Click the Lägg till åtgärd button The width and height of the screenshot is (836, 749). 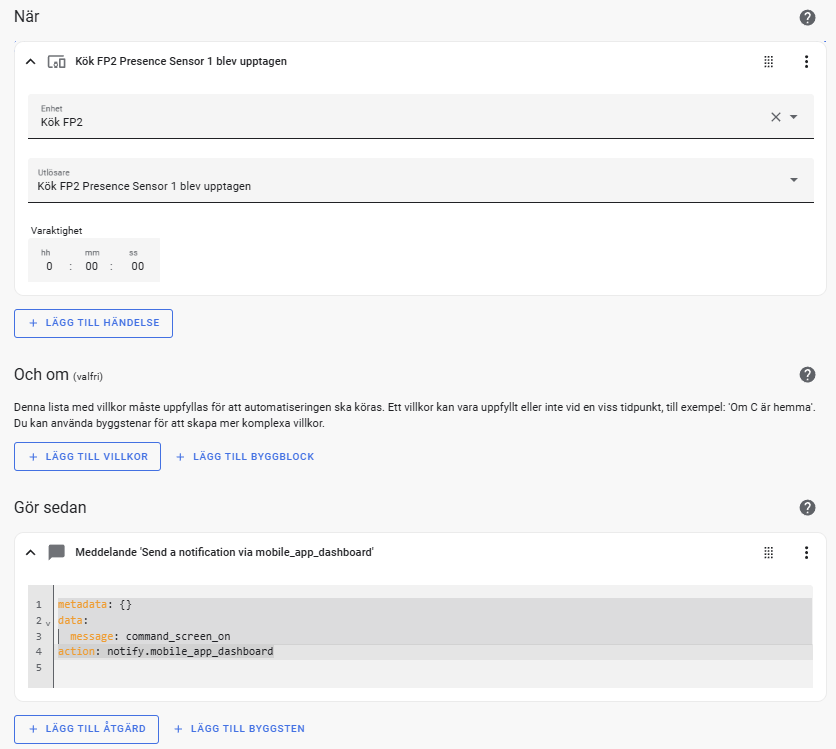tap(86, 729)
